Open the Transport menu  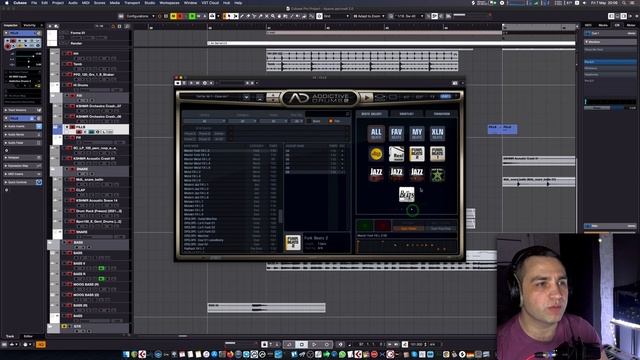[132, 2]
